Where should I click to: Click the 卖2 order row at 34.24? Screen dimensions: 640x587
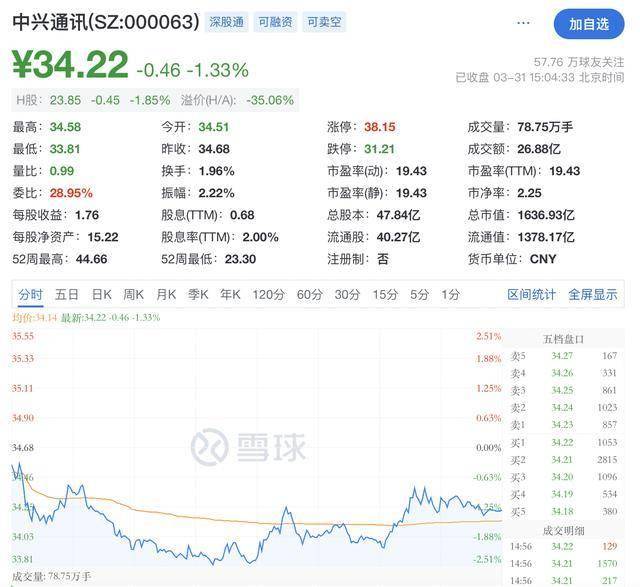click(x=563, y=407)
